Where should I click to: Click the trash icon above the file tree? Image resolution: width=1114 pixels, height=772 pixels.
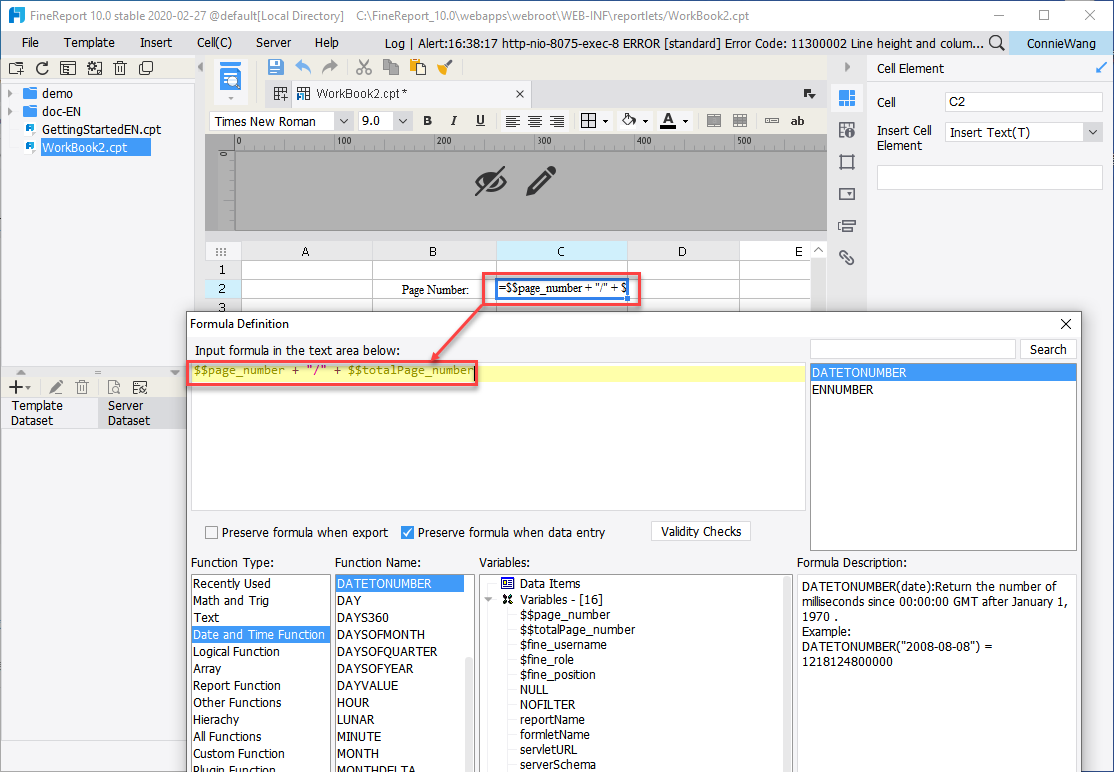coord(120,67)
